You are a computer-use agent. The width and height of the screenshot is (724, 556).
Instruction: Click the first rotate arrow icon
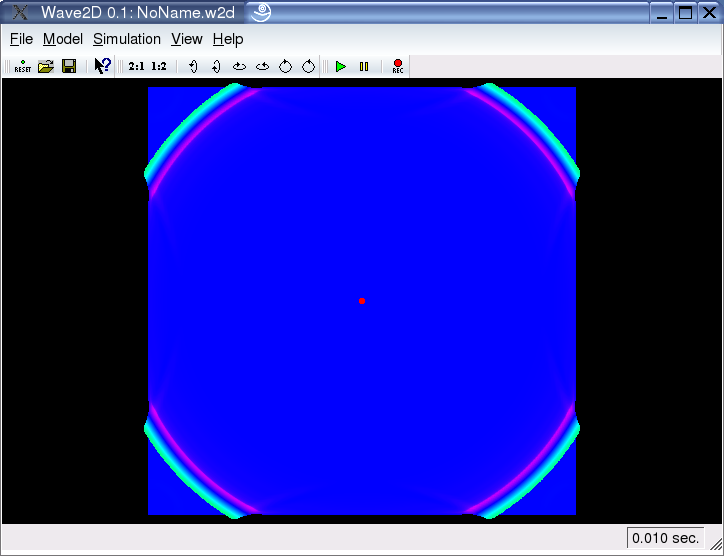point(193,66)
